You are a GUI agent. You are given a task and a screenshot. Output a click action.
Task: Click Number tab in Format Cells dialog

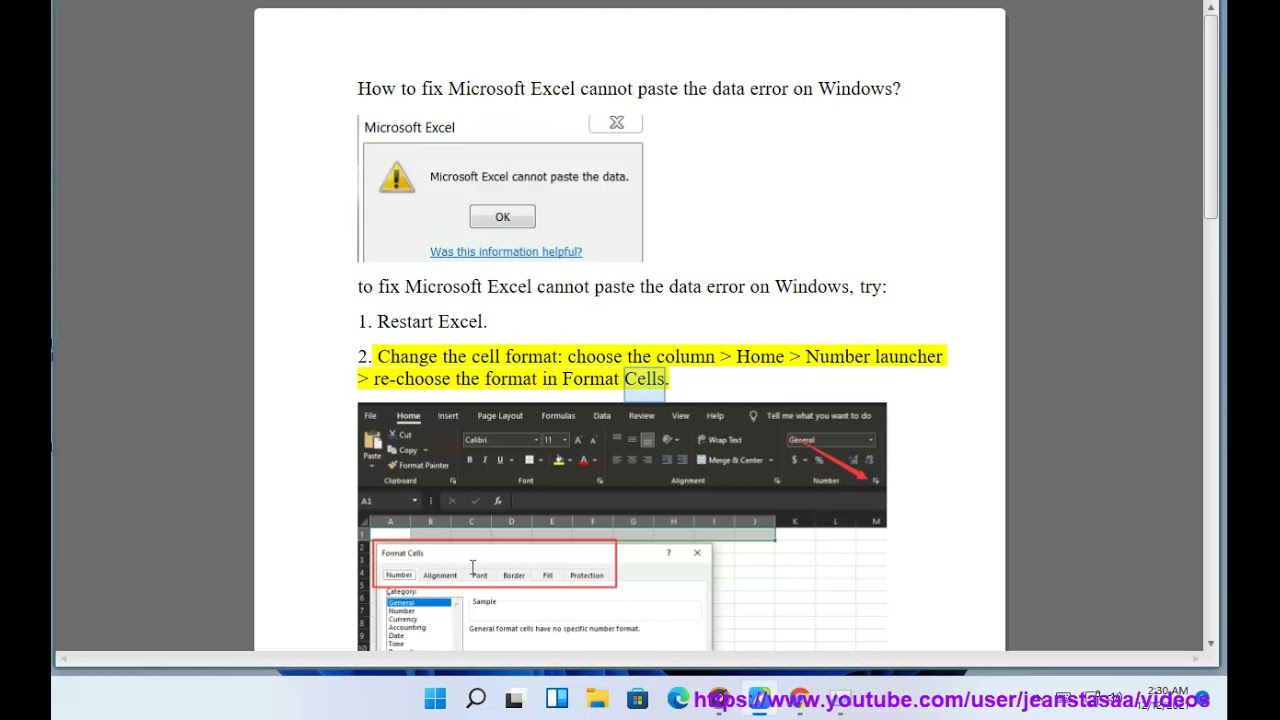pyautogui.click(x=399, y=575)
